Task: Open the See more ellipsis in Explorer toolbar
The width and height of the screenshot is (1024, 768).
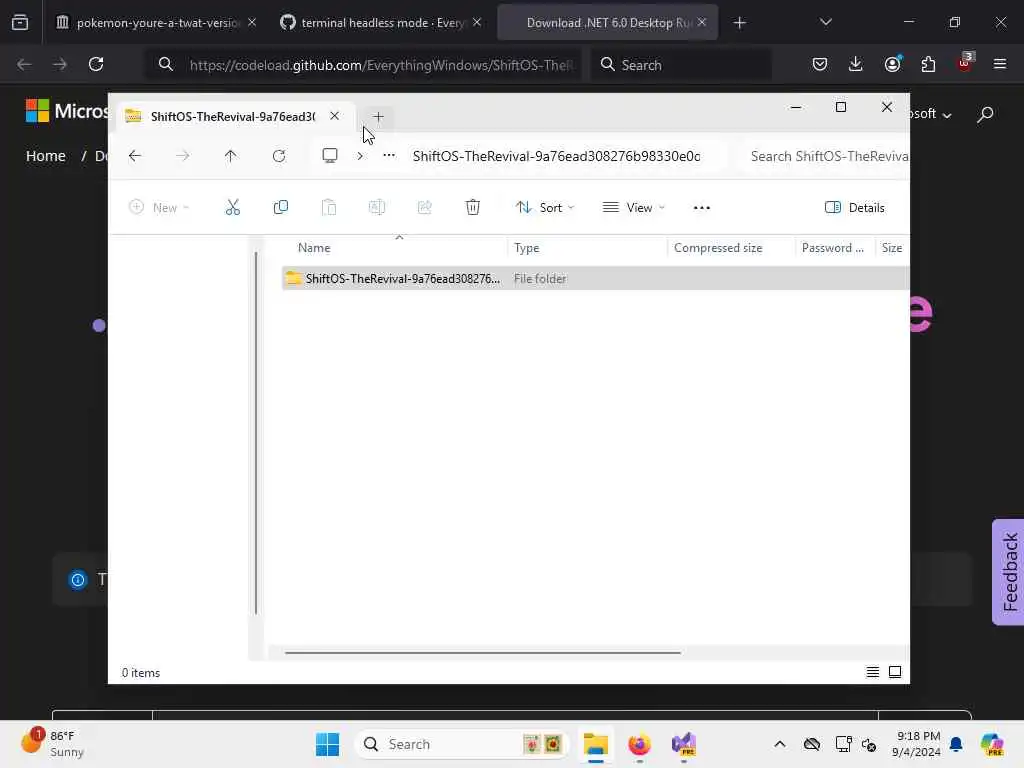Action: click(701, 208)
